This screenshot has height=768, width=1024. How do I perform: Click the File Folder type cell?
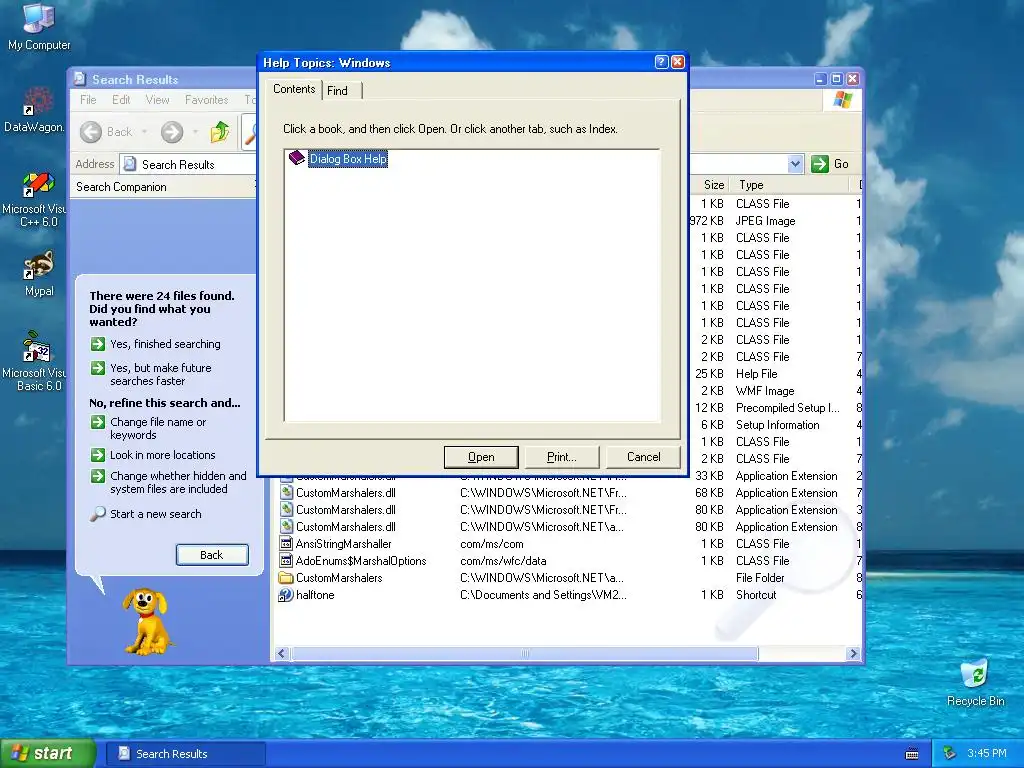coord(760,578)
